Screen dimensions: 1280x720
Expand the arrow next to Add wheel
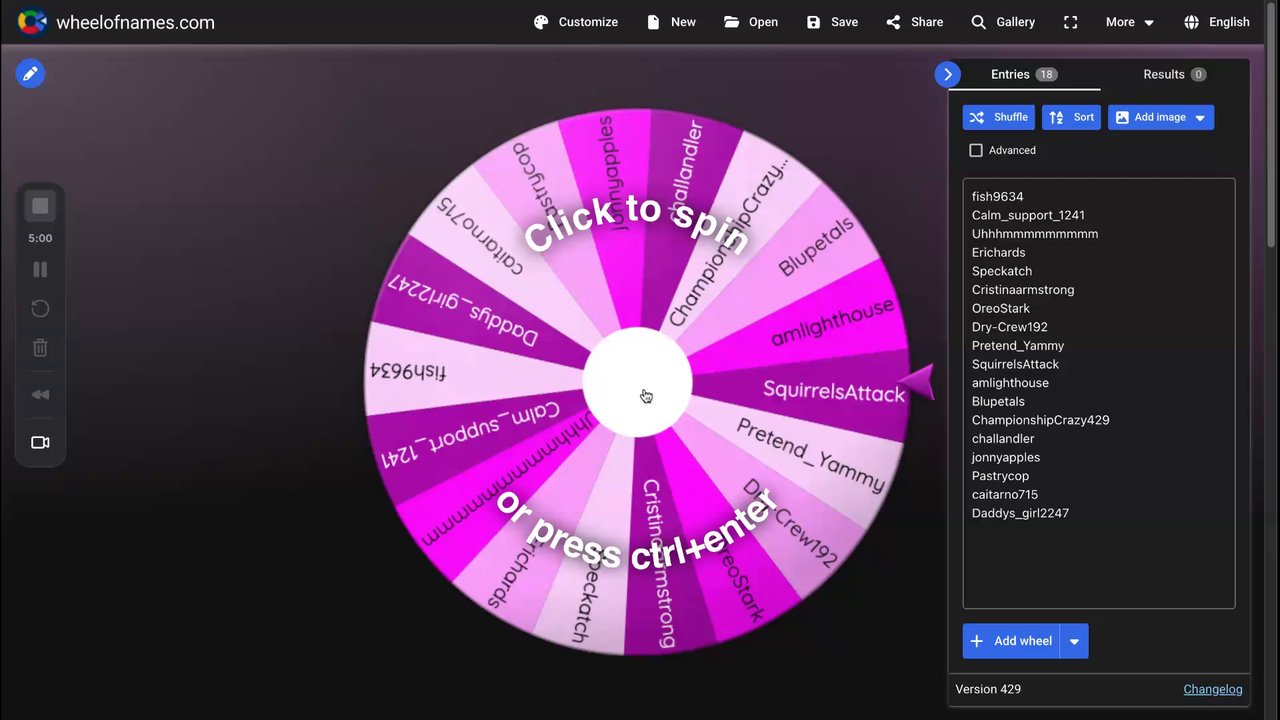coord(1074,641)
